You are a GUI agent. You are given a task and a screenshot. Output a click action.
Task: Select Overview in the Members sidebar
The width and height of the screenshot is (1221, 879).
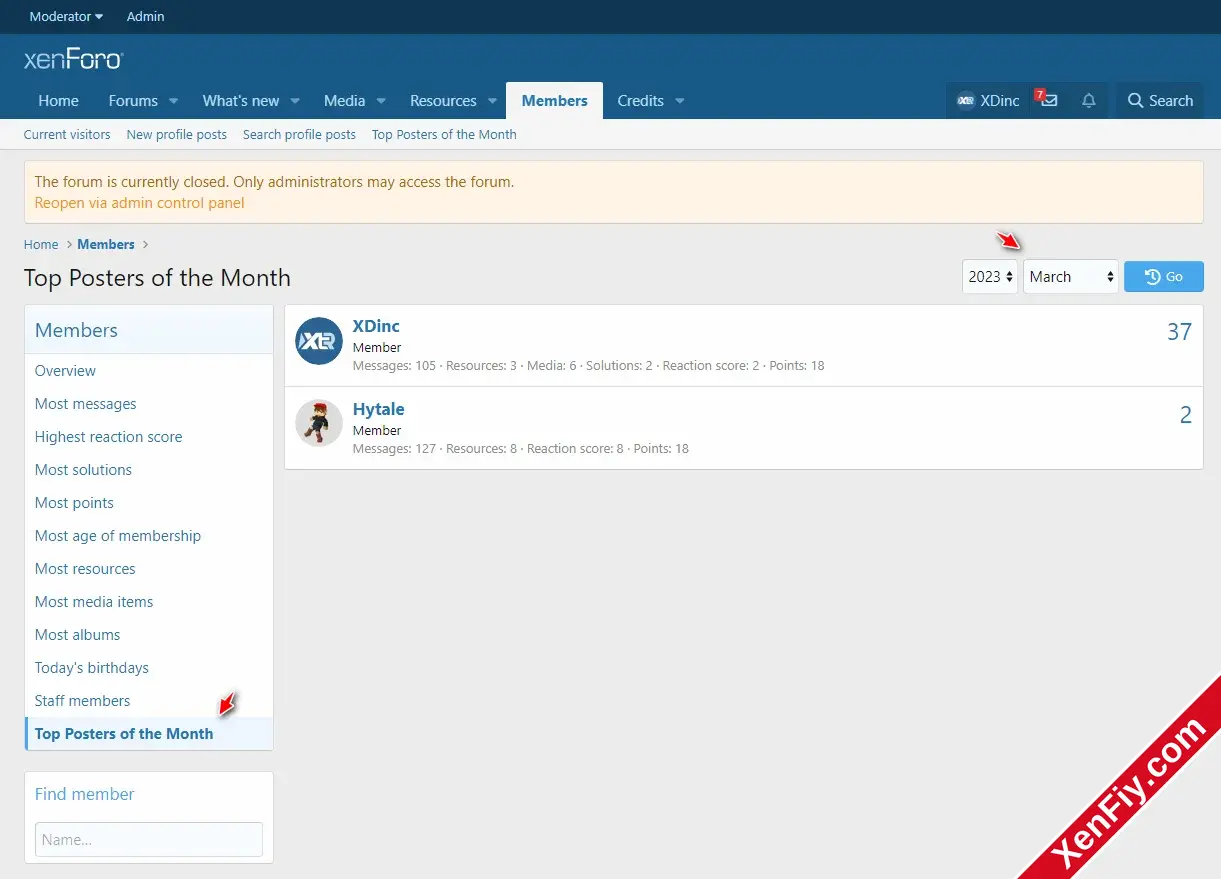point(149,370)
